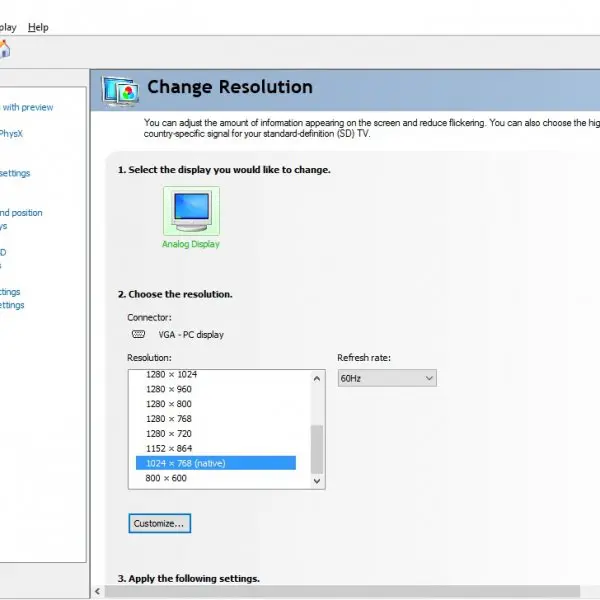600x600 pixels.
Task: Select the Analog Display monitor icon
Action: click(191, 211)
